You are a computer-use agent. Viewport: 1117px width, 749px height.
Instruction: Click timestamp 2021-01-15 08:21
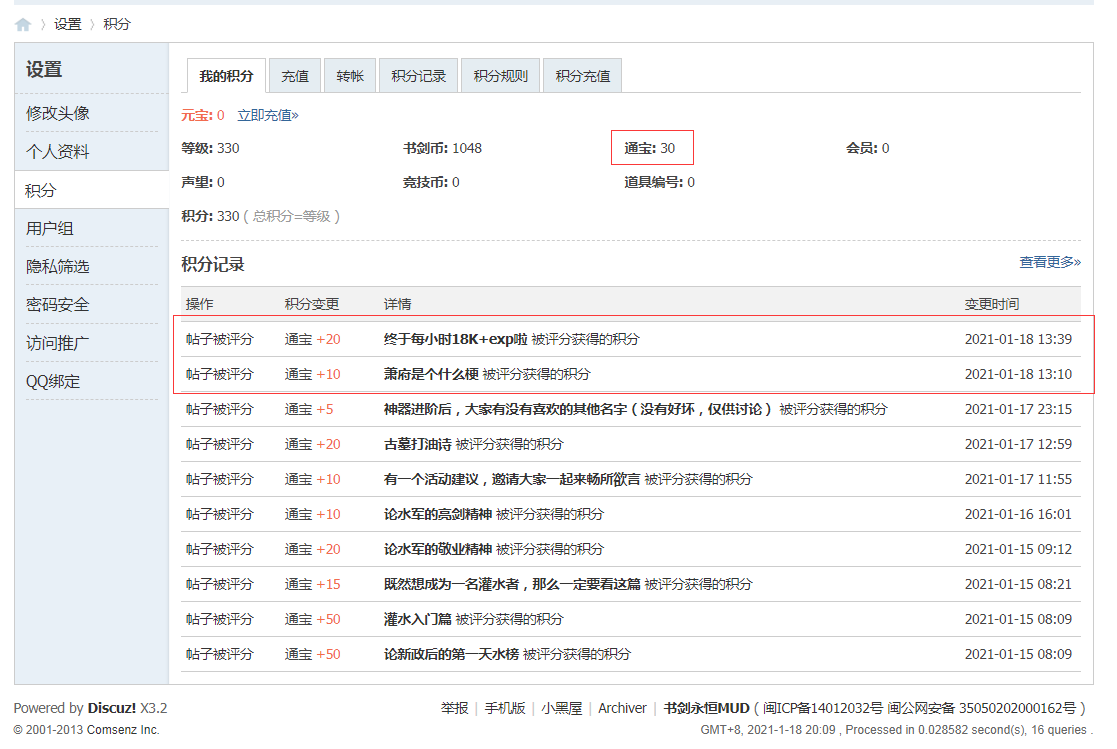pyautogui.click(x=1018, y=584)
